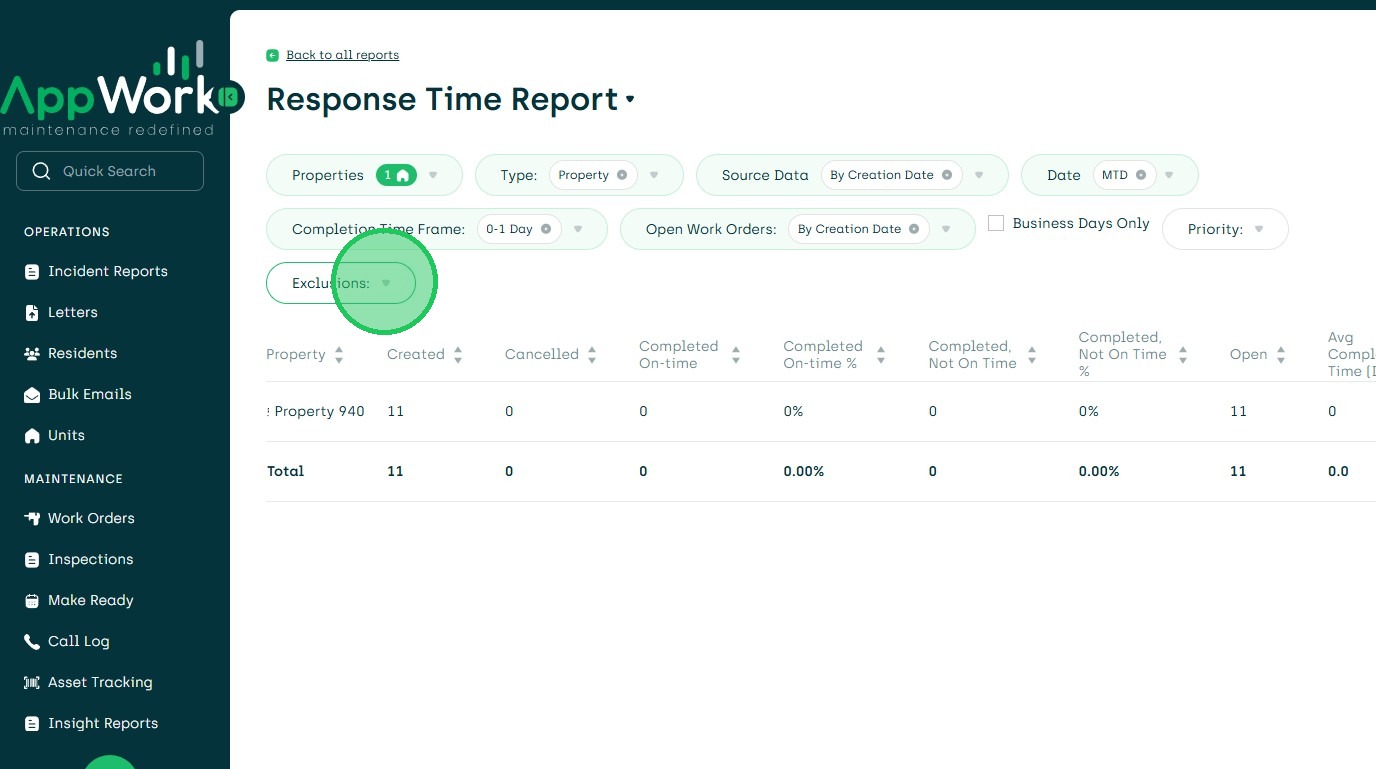Open the Completion Time Frame dropdown
The height and width of the screenshot is (769, 1376).
click(578, 229)
